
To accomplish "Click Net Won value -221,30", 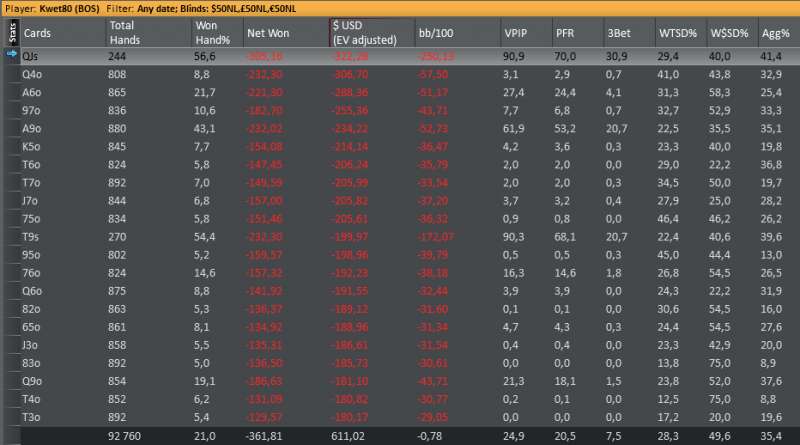I will 264,92.
